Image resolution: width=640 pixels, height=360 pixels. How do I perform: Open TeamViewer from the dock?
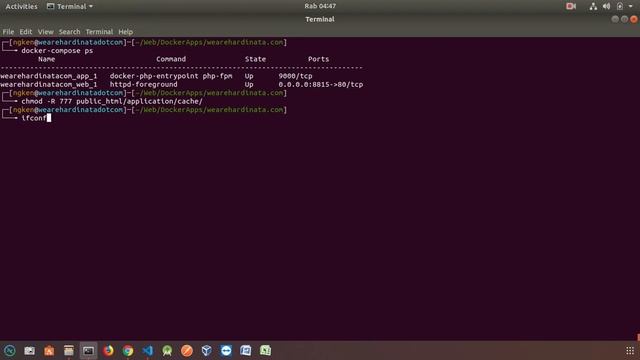(226, 351)
